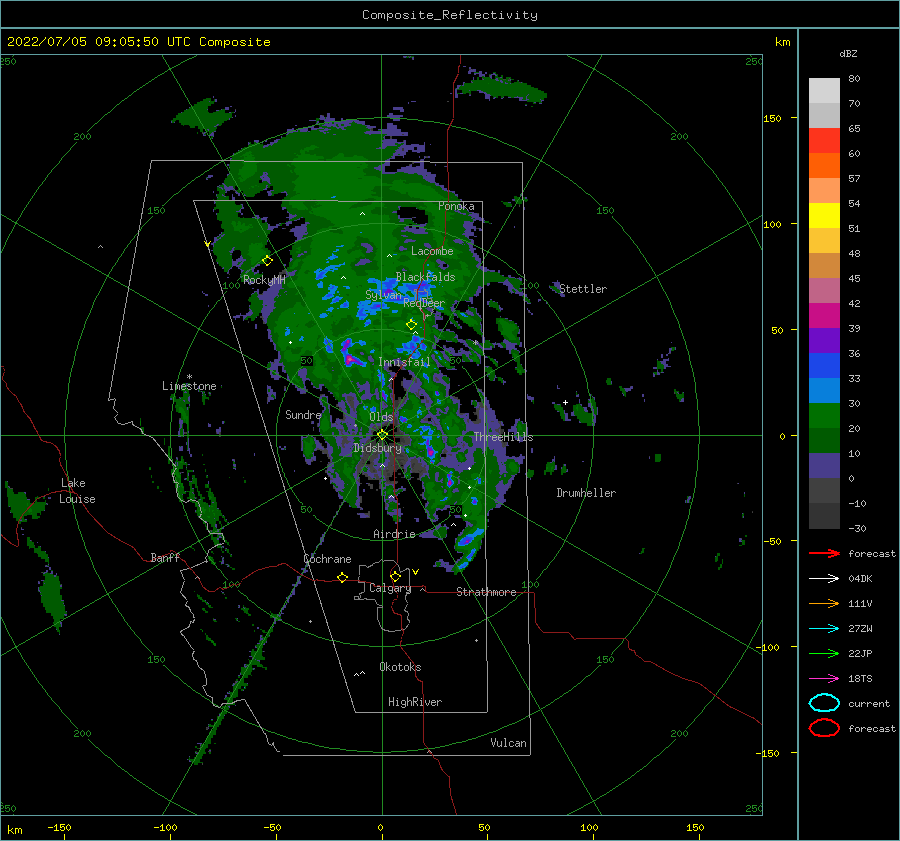900x841 pixels.
Task: Click the yellow diamond marker below Cochrane
Action: [342, 578]
